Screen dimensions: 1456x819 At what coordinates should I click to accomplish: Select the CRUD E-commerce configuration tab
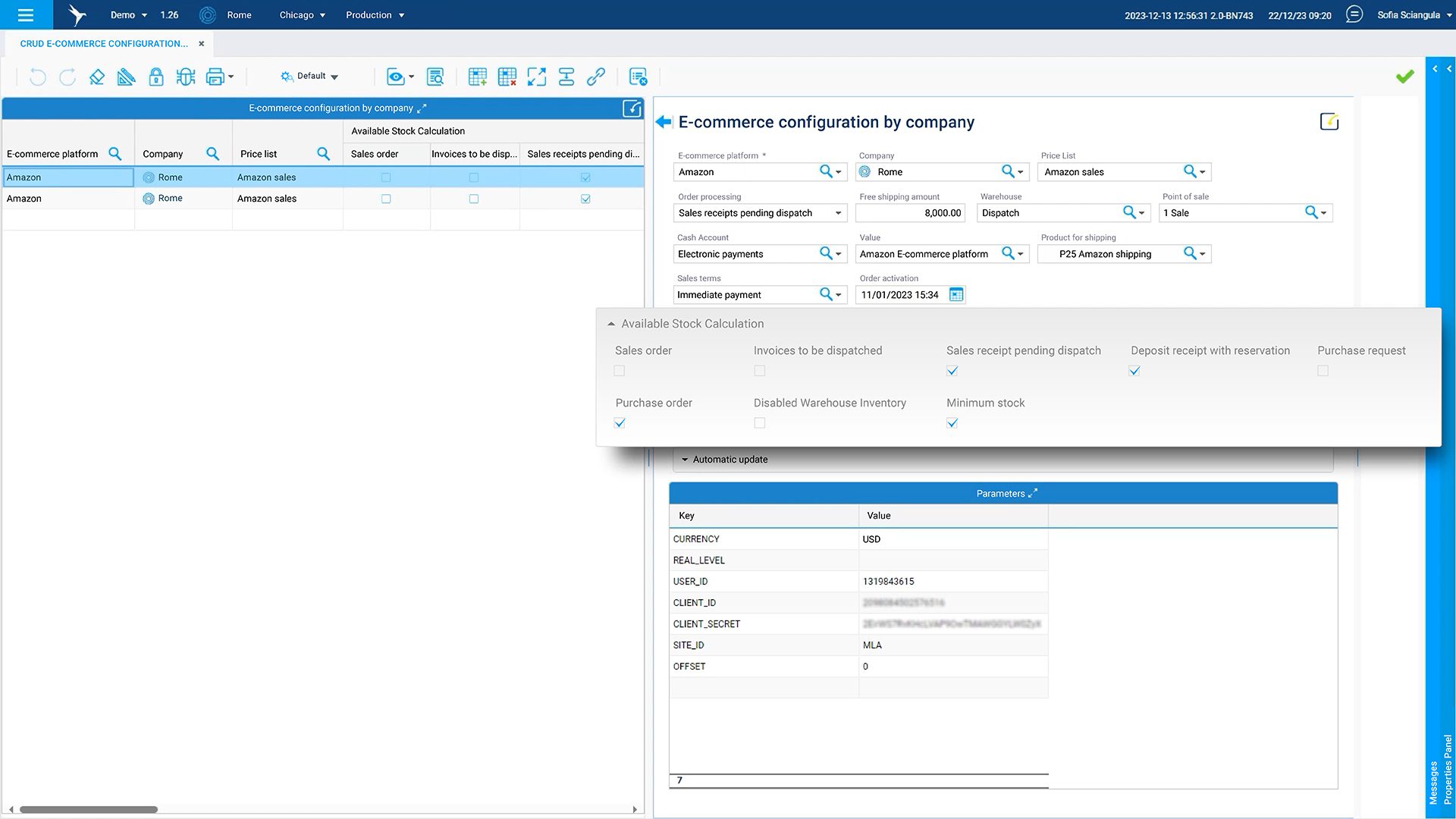point(104,44)
